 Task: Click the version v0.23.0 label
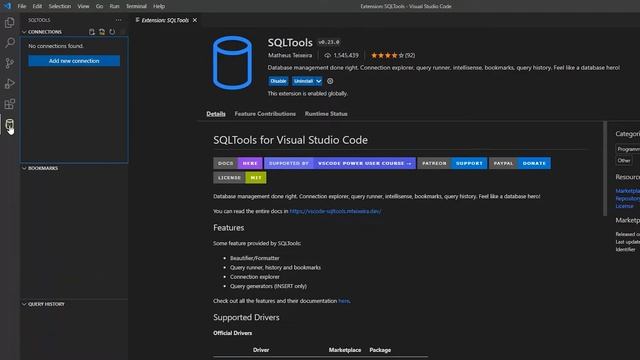(329, 42)
